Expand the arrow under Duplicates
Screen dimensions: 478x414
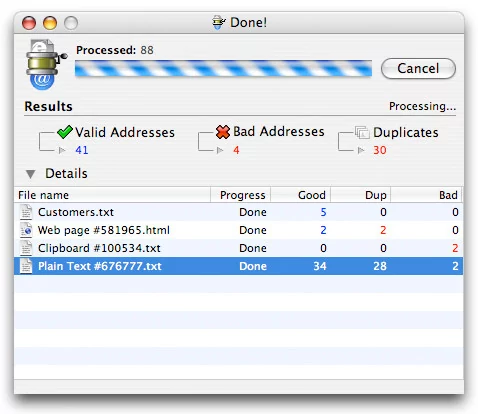click(x=361, y=150)
